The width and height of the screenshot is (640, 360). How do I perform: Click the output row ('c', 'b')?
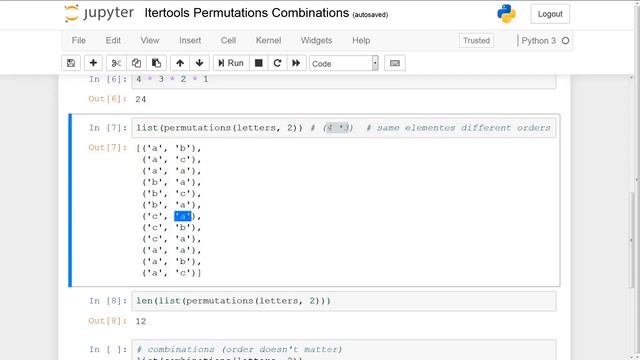pos(172,228)
